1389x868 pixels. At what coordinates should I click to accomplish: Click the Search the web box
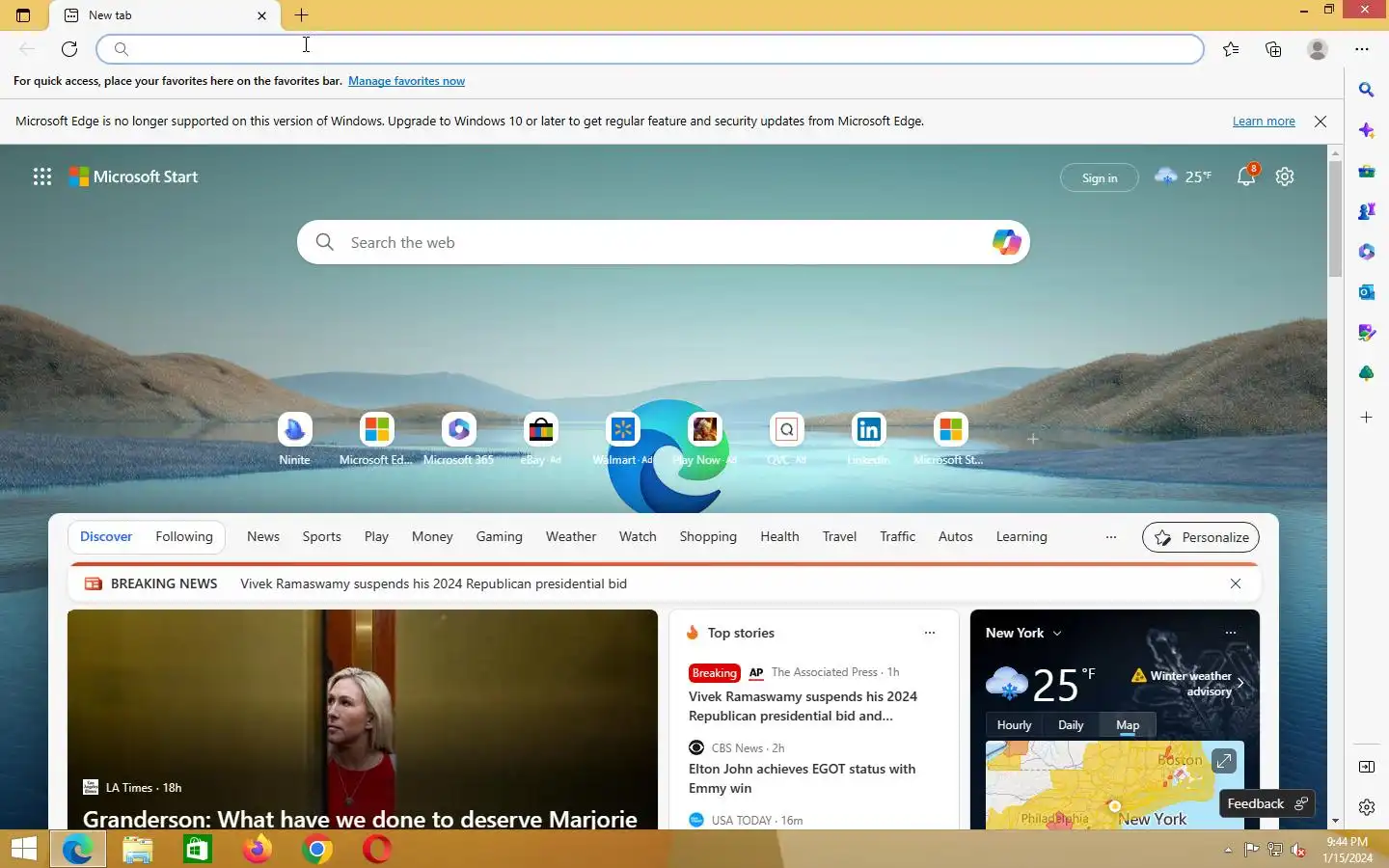tap(664, 242)
